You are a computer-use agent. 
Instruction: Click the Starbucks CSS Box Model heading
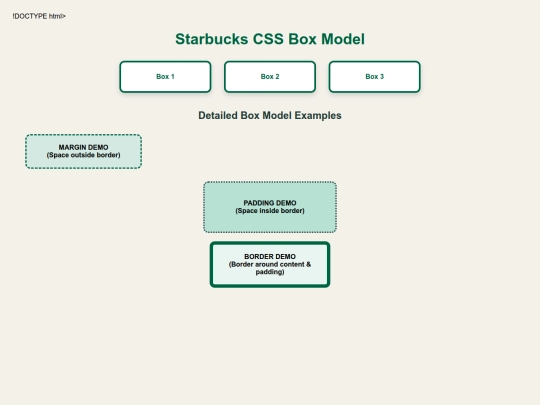(270, 39)
